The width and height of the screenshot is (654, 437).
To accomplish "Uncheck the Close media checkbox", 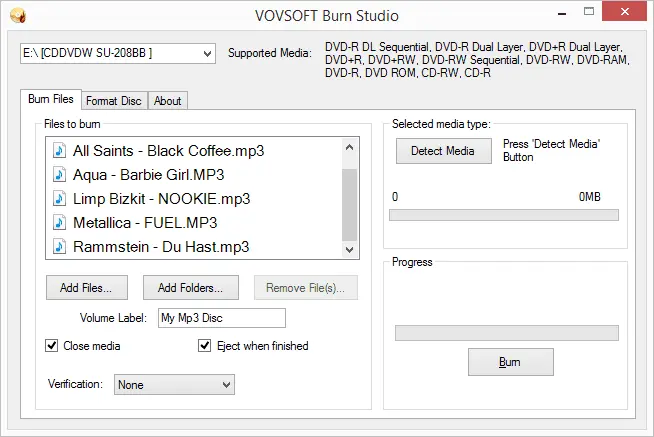I will coord(52,346).
